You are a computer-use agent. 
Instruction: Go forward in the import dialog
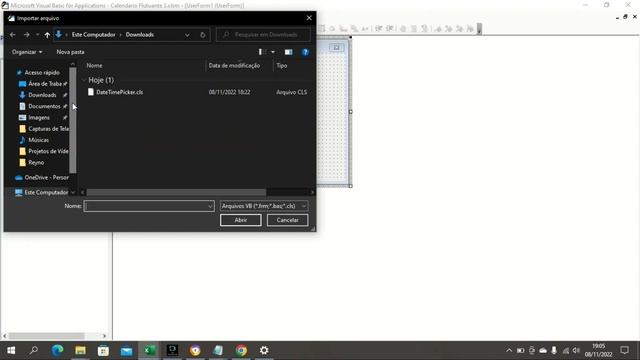(27, 35)
